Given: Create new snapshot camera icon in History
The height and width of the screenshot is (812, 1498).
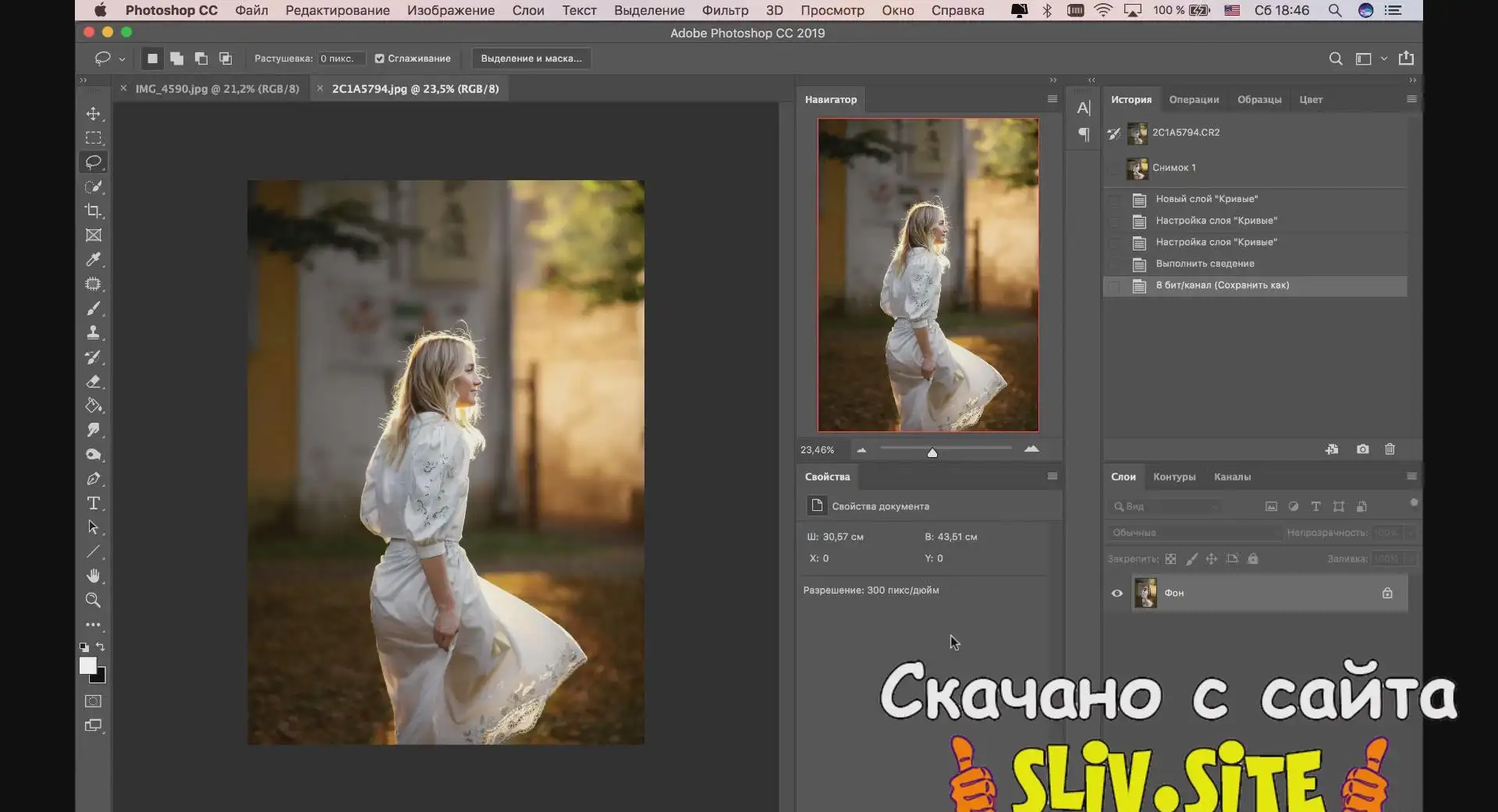Looking at the screenshot, I should pyautogui.click(x=1362, y=449).
